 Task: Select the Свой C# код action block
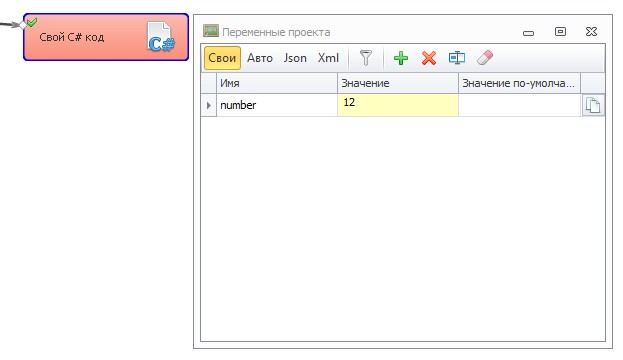106,37
